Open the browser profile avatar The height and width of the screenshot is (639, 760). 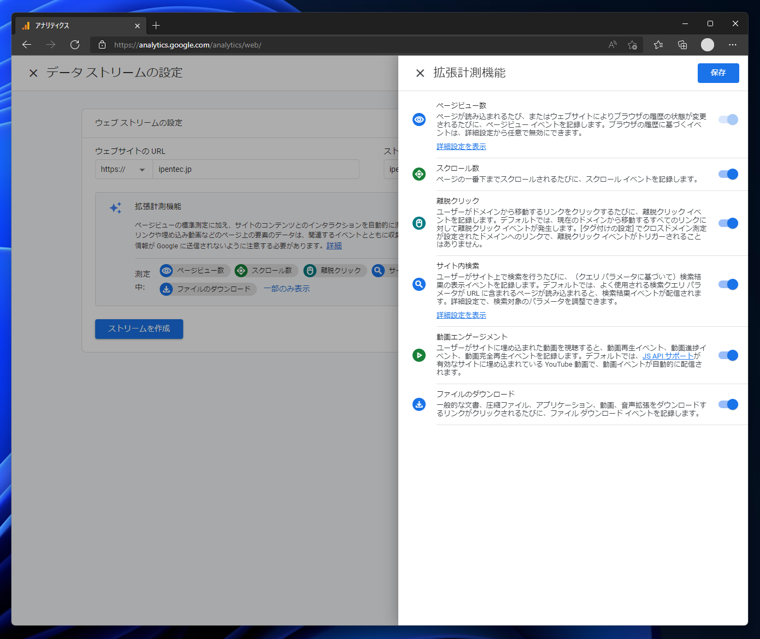tap(707, 45)
